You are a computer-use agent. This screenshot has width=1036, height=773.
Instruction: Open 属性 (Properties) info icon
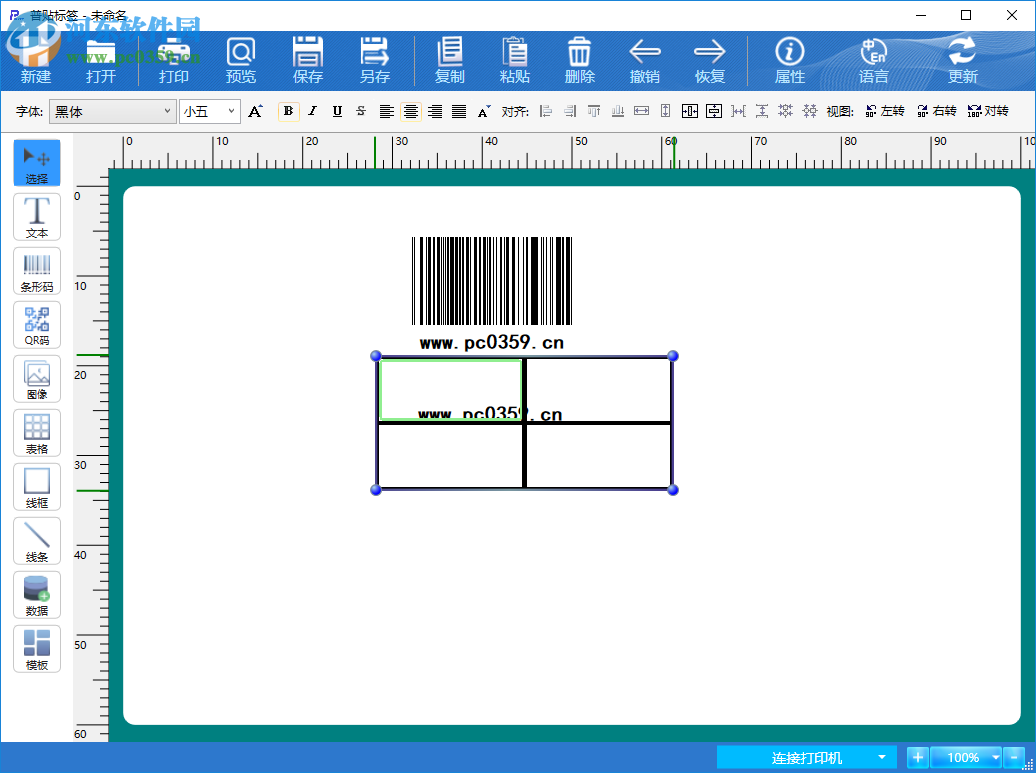(x=790, y=60)
